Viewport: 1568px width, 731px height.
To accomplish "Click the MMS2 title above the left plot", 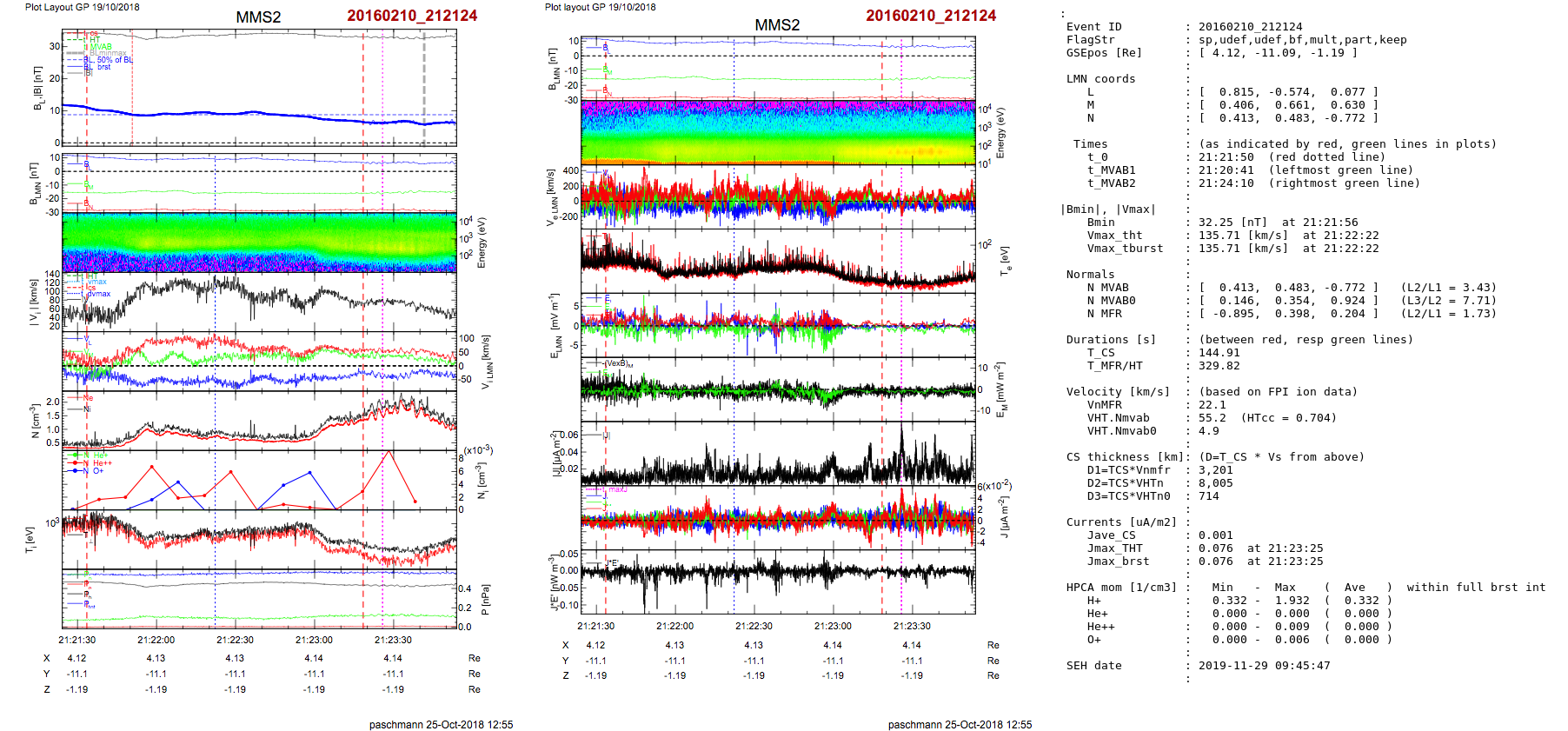I will [258, 17].
